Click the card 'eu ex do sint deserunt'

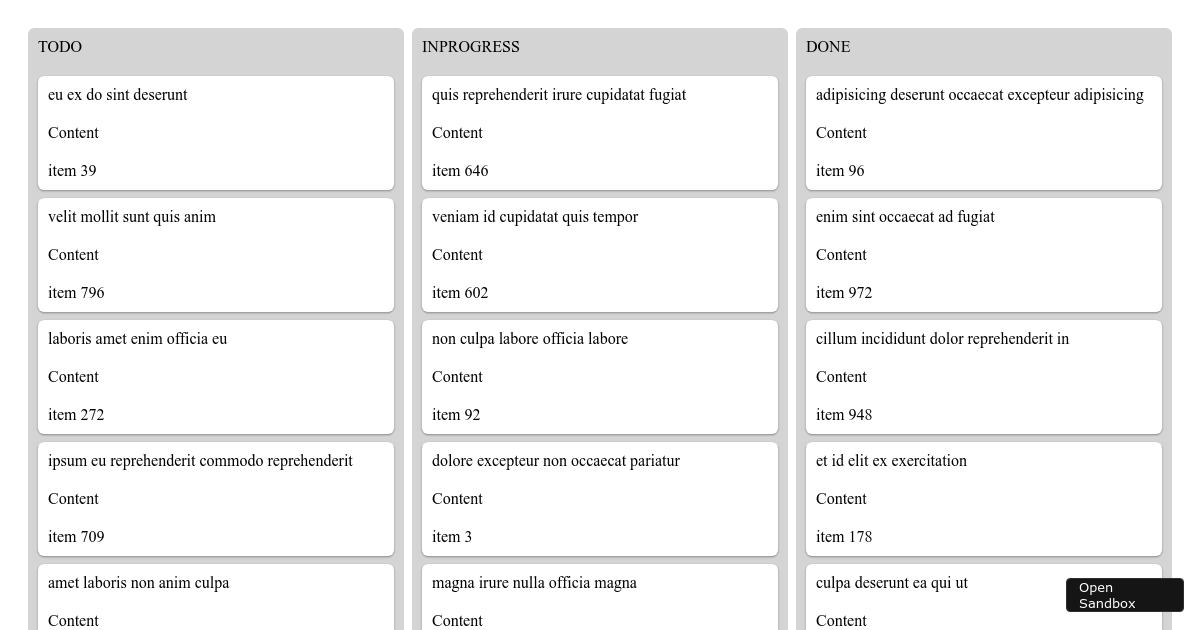[216, 132]
